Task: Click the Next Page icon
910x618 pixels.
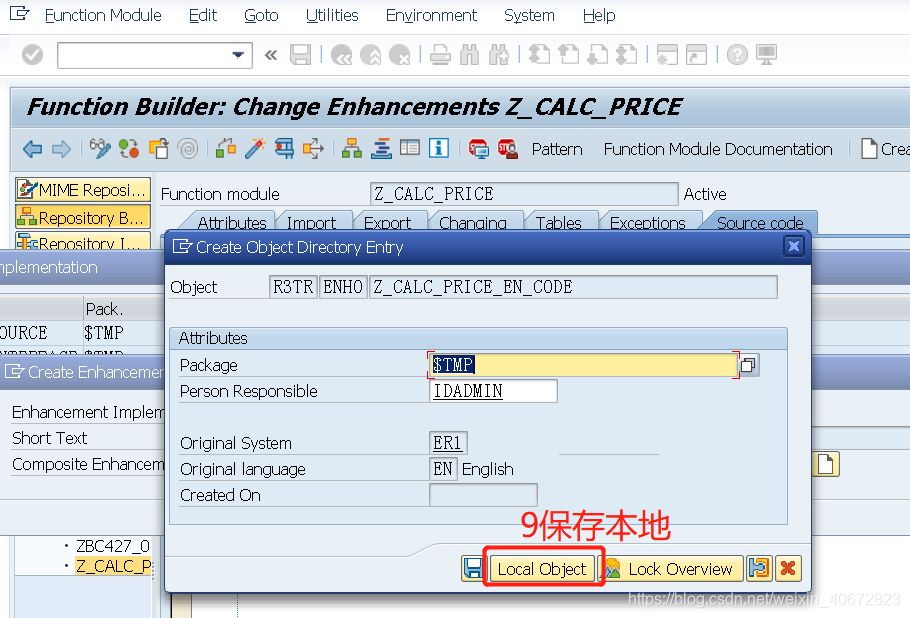Action: click(x=597, y=55)
